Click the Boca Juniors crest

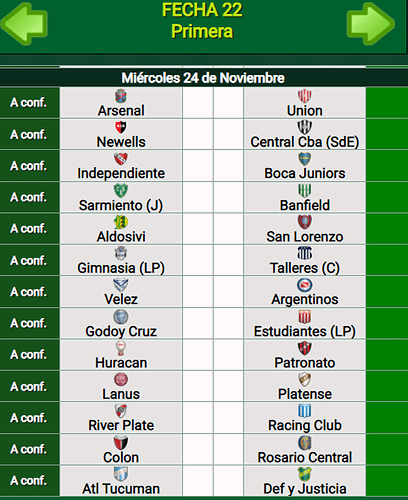pyautogui.click(x=305, y=159)
